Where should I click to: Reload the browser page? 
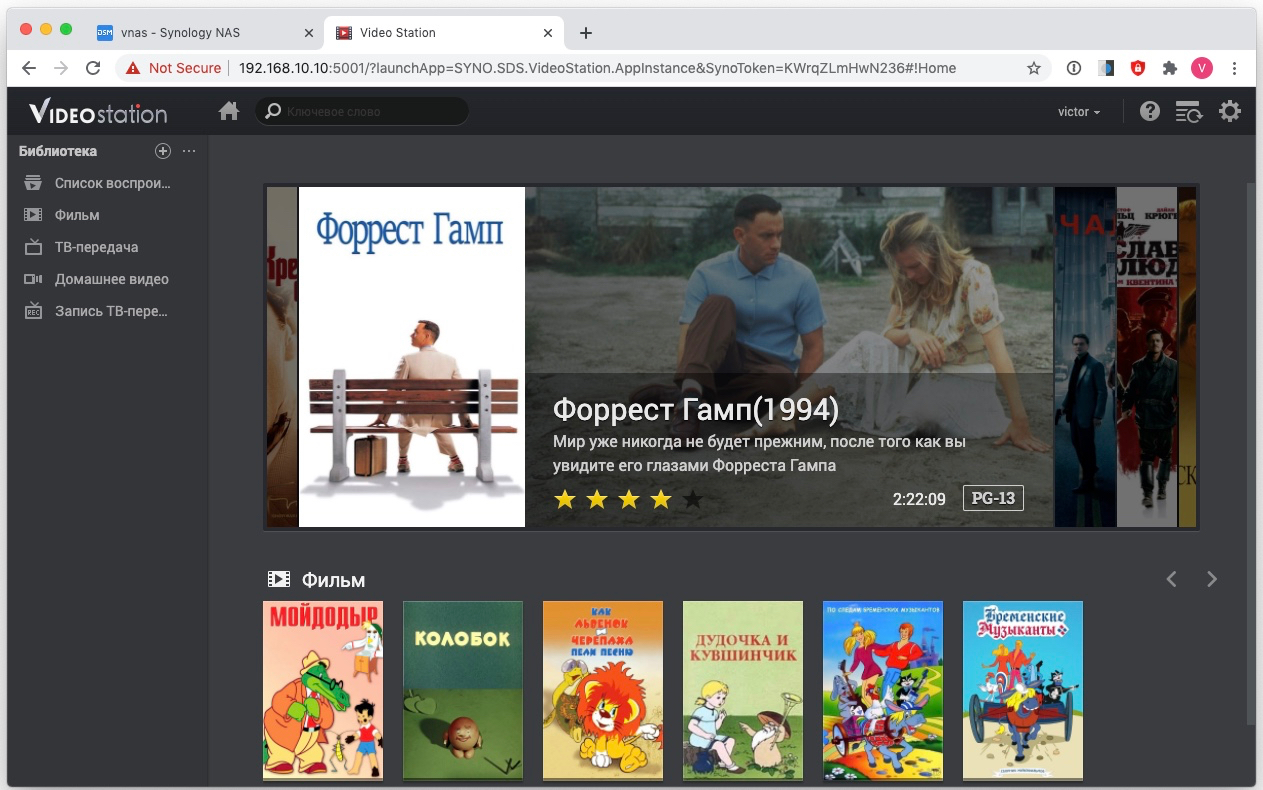(93, 68)
